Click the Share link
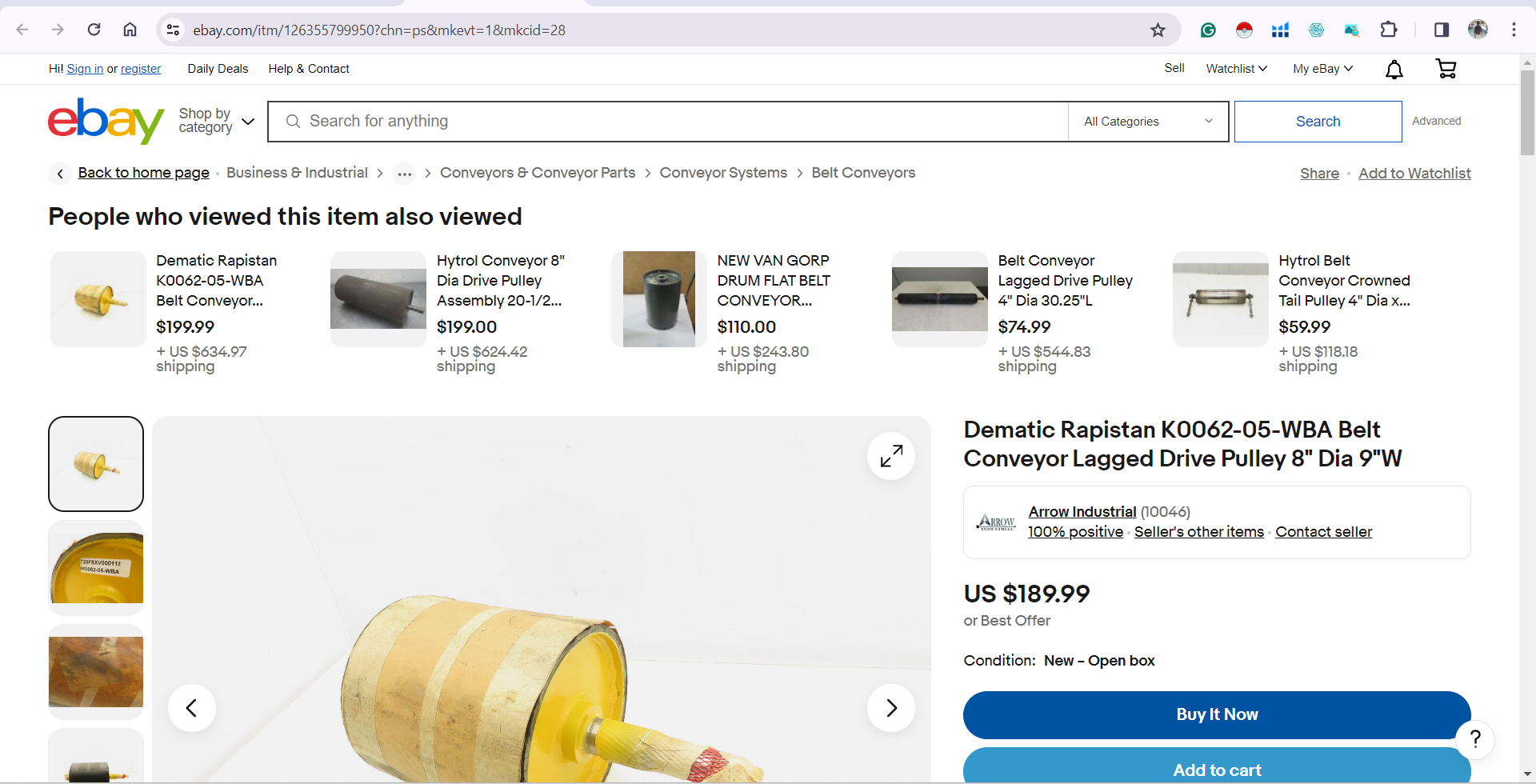The image size is (1536, 784). [1319, 174]
